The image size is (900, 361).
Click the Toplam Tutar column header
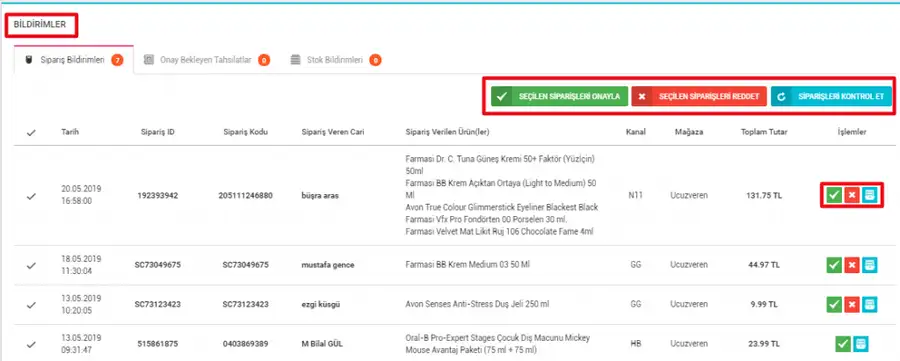(x=764, y=132)
